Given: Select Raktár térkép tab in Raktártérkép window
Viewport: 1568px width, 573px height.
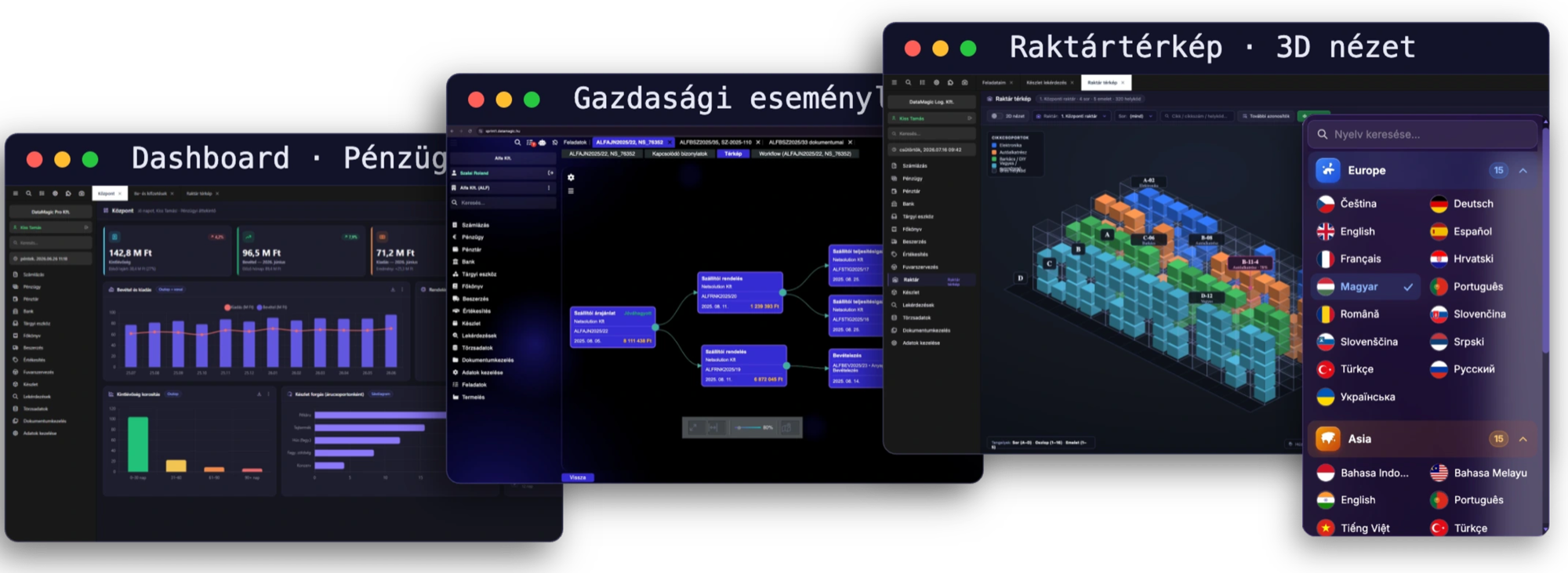Looking at the screenshot, I should (x=1106, y=82).
